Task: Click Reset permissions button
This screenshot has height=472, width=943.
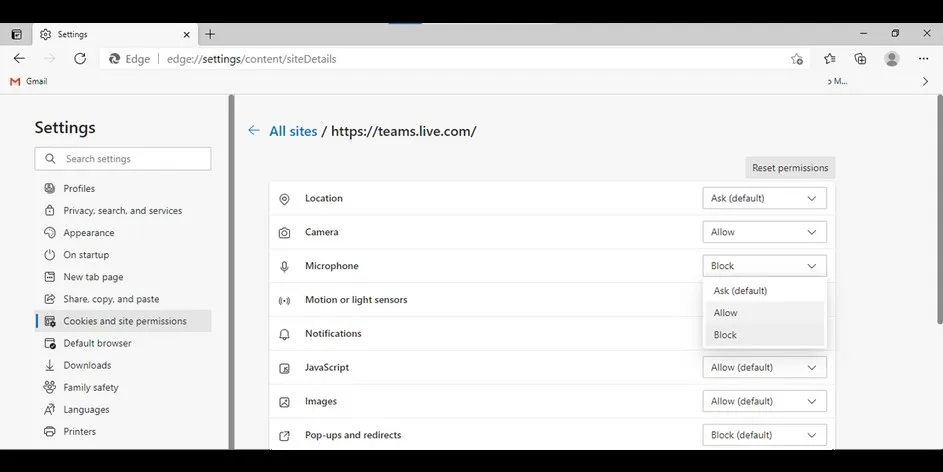Action: coord(790,168)
